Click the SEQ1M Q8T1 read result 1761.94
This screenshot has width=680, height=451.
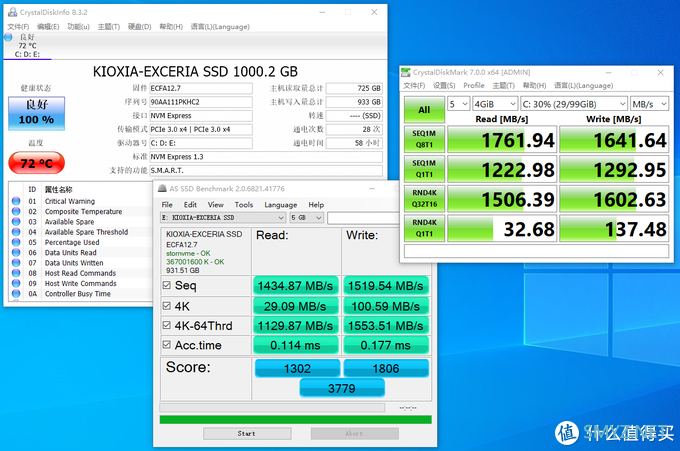(x=502, y=139)
